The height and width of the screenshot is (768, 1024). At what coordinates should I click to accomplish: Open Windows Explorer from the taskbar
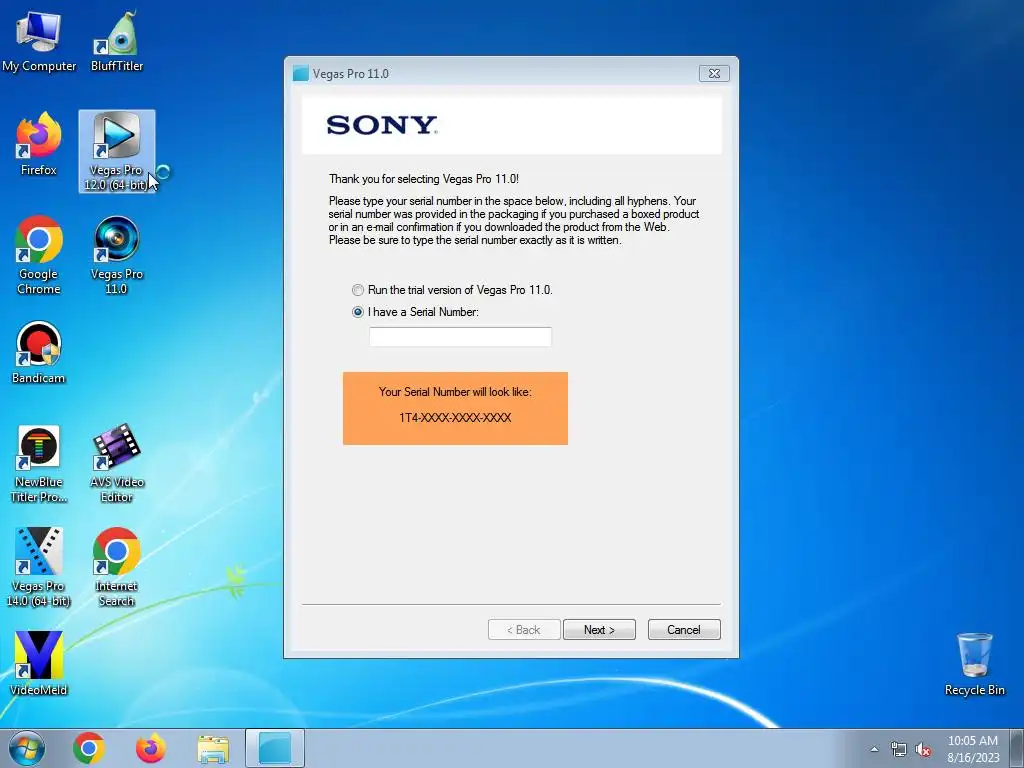pyautogui.click(x=213, y=749)
